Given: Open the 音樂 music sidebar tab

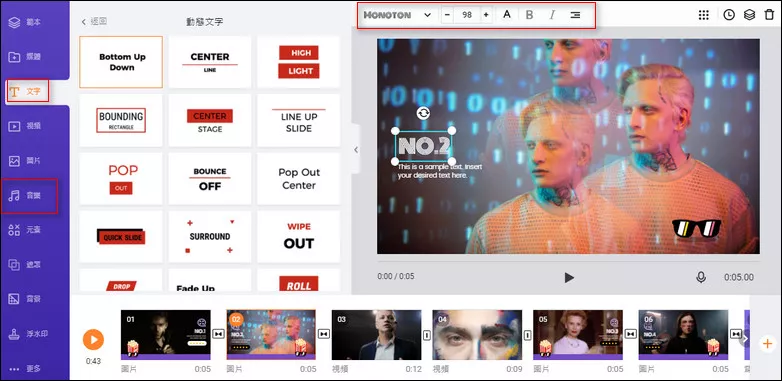Looking at the screenshot, I should [x=25, y=195].
